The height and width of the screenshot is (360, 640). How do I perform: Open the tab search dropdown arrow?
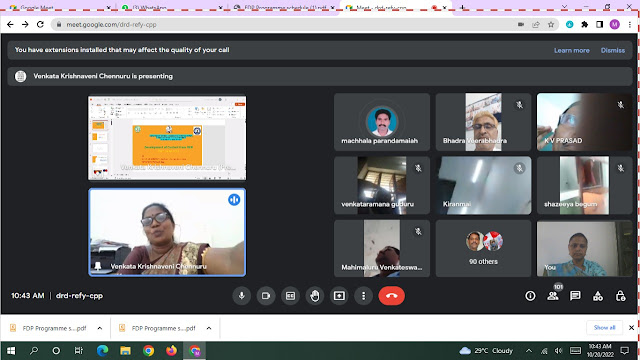(564, 7)
